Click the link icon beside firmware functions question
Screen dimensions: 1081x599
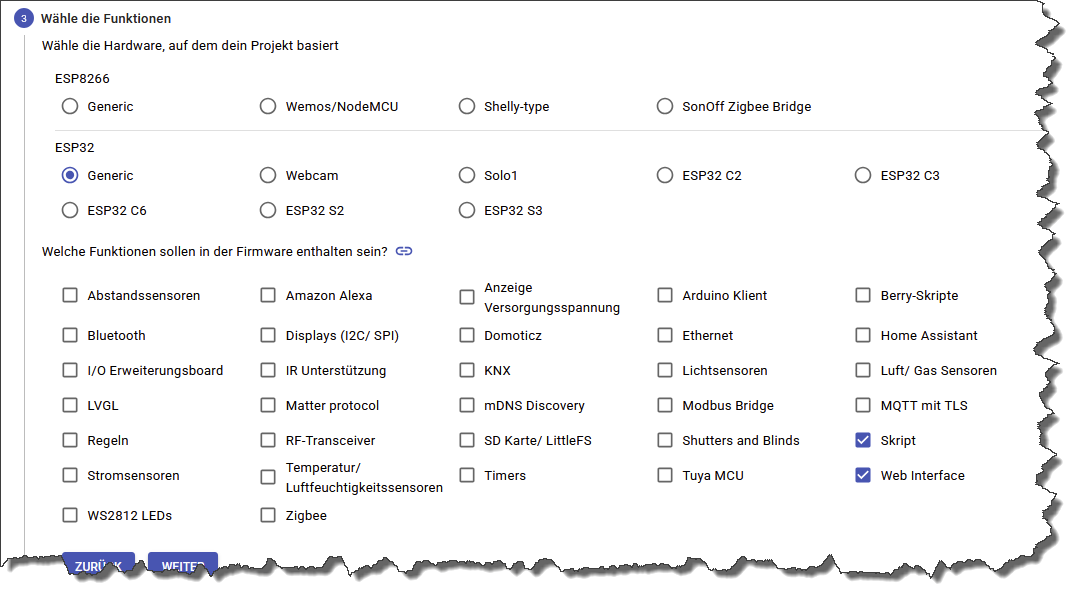pos(404,251)
